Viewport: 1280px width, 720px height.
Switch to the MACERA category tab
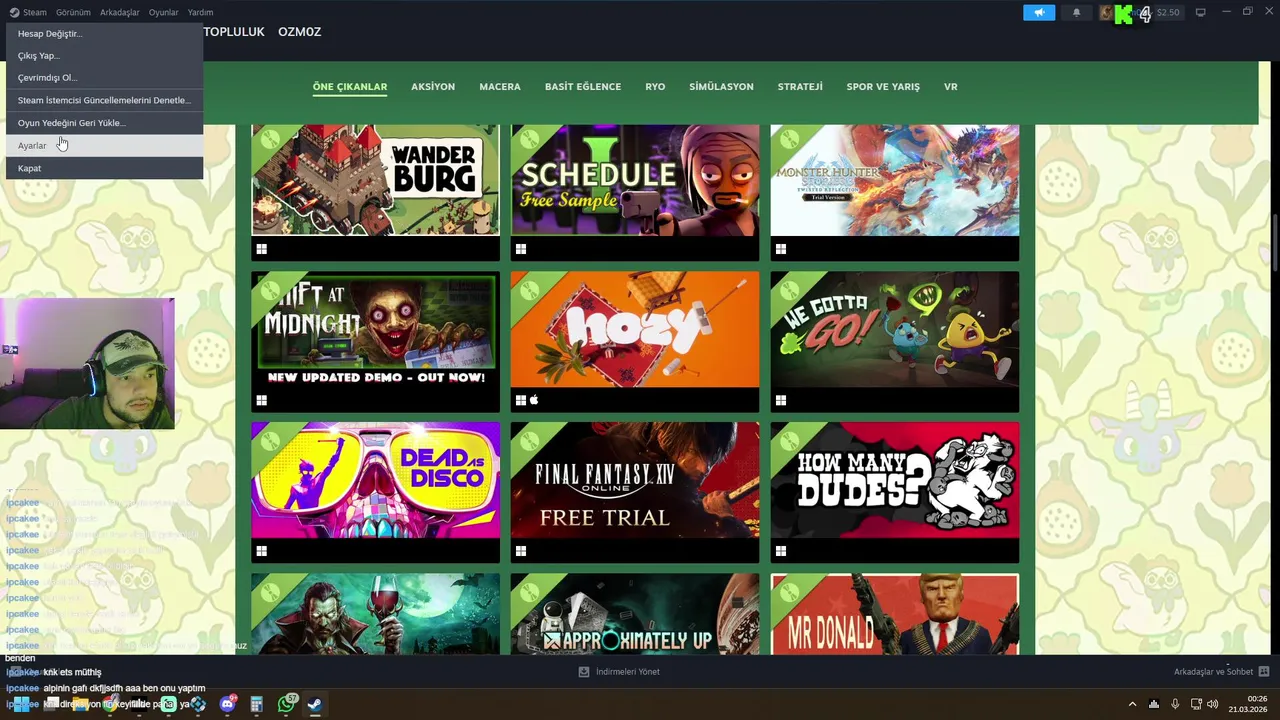click(500, 87)
